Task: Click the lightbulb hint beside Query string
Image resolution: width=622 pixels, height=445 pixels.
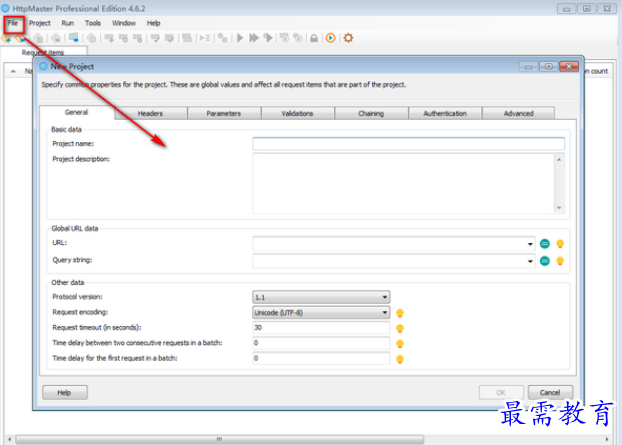Action: [560, 261]
